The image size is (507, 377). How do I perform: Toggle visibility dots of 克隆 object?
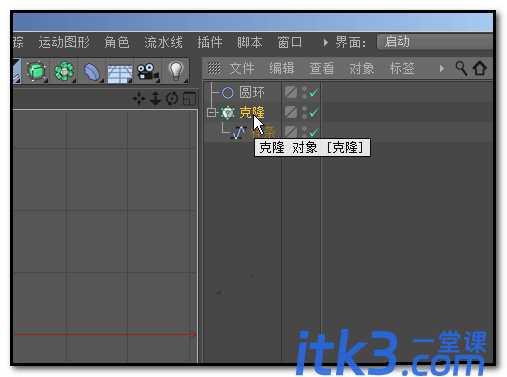pos(304,112)
